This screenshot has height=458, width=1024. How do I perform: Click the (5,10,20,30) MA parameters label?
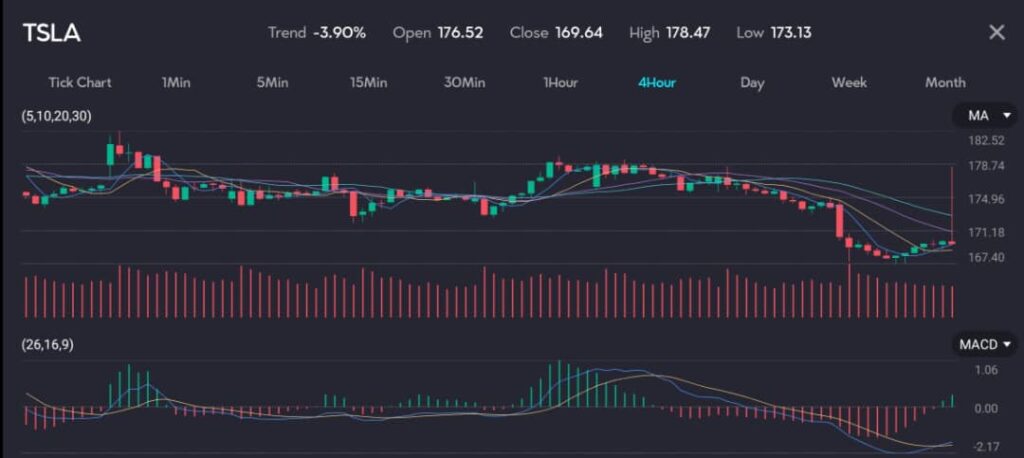tap(56, 116)
